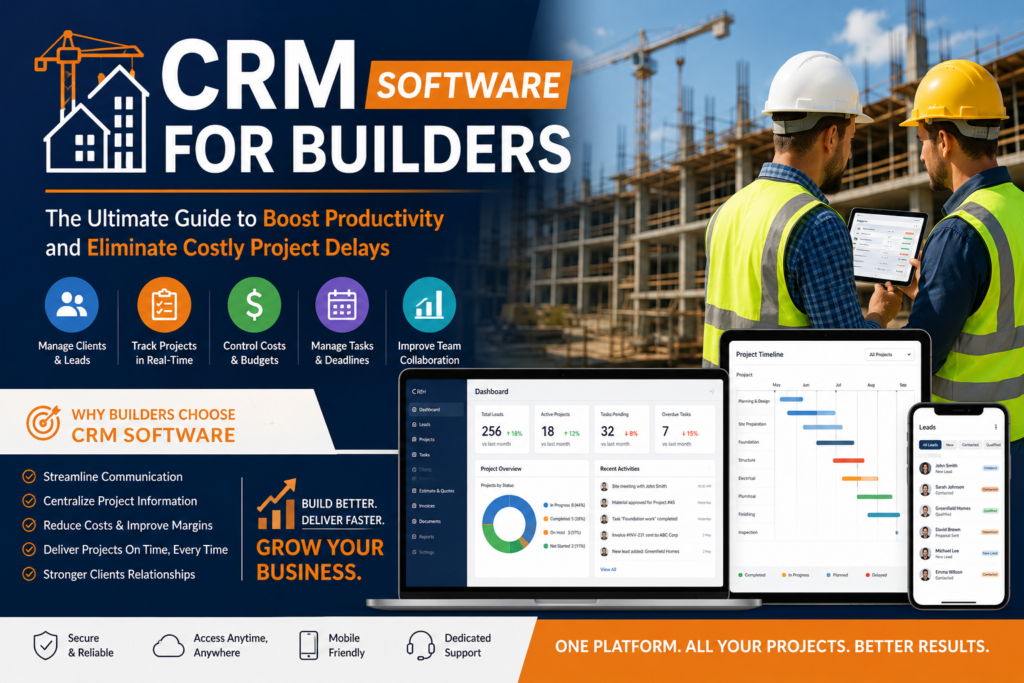
Task: Click the Reduce Costs & Improve Margins check icon
Action: coord(29,525)
